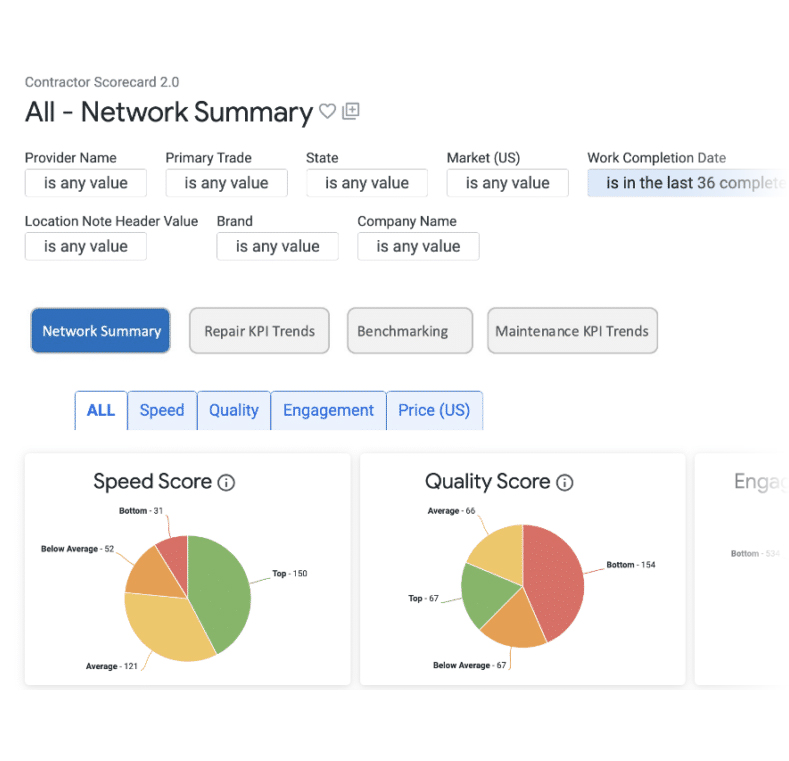Open Quality Score info icon

[x=565, y=483]
